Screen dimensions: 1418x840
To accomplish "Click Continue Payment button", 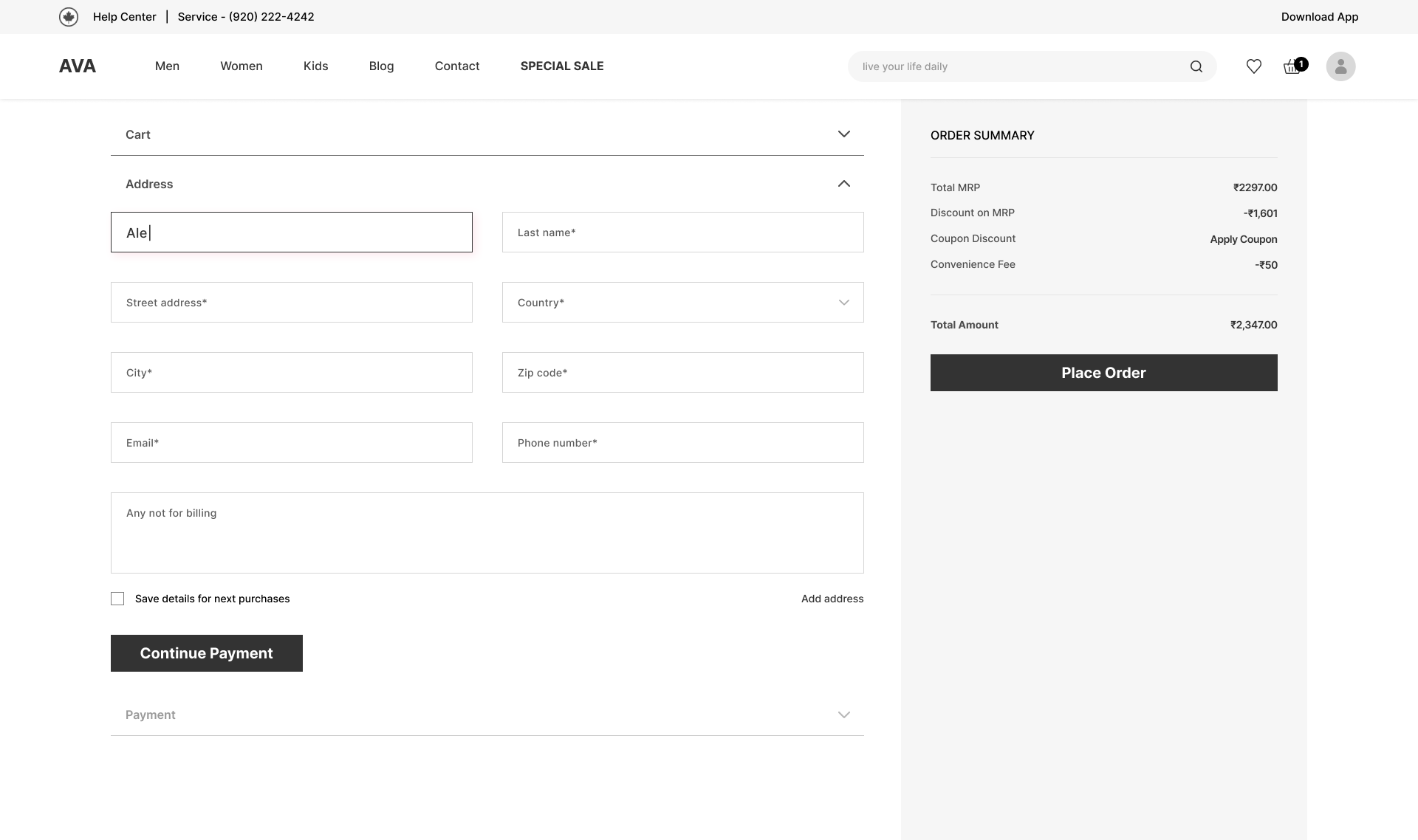I will (207, 653).
